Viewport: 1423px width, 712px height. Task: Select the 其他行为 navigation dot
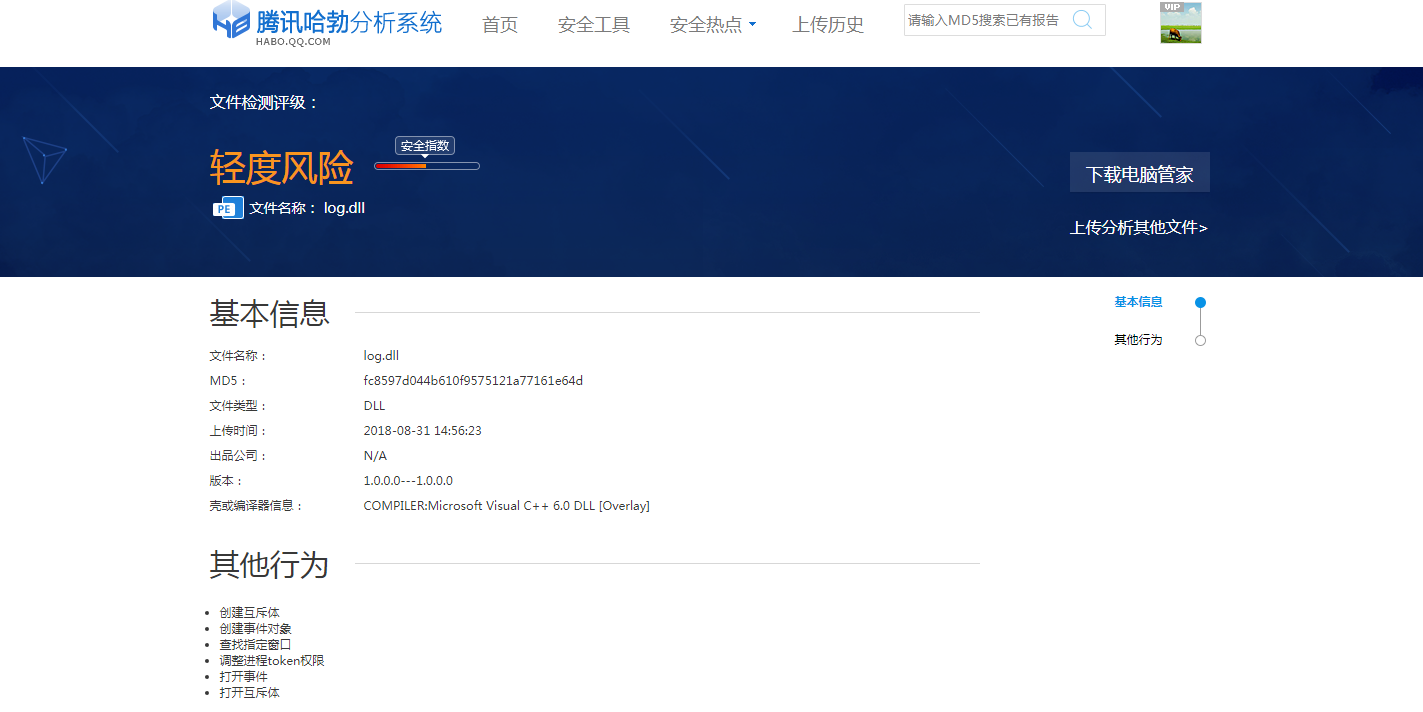point(1201,340)
